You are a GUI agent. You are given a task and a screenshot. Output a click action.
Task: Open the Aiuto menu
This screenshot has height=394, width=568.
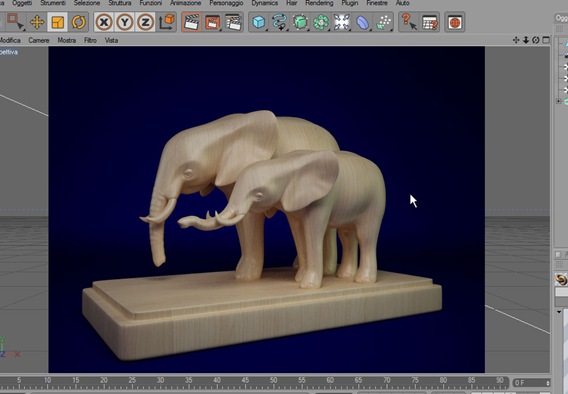[x=402, y=3]
